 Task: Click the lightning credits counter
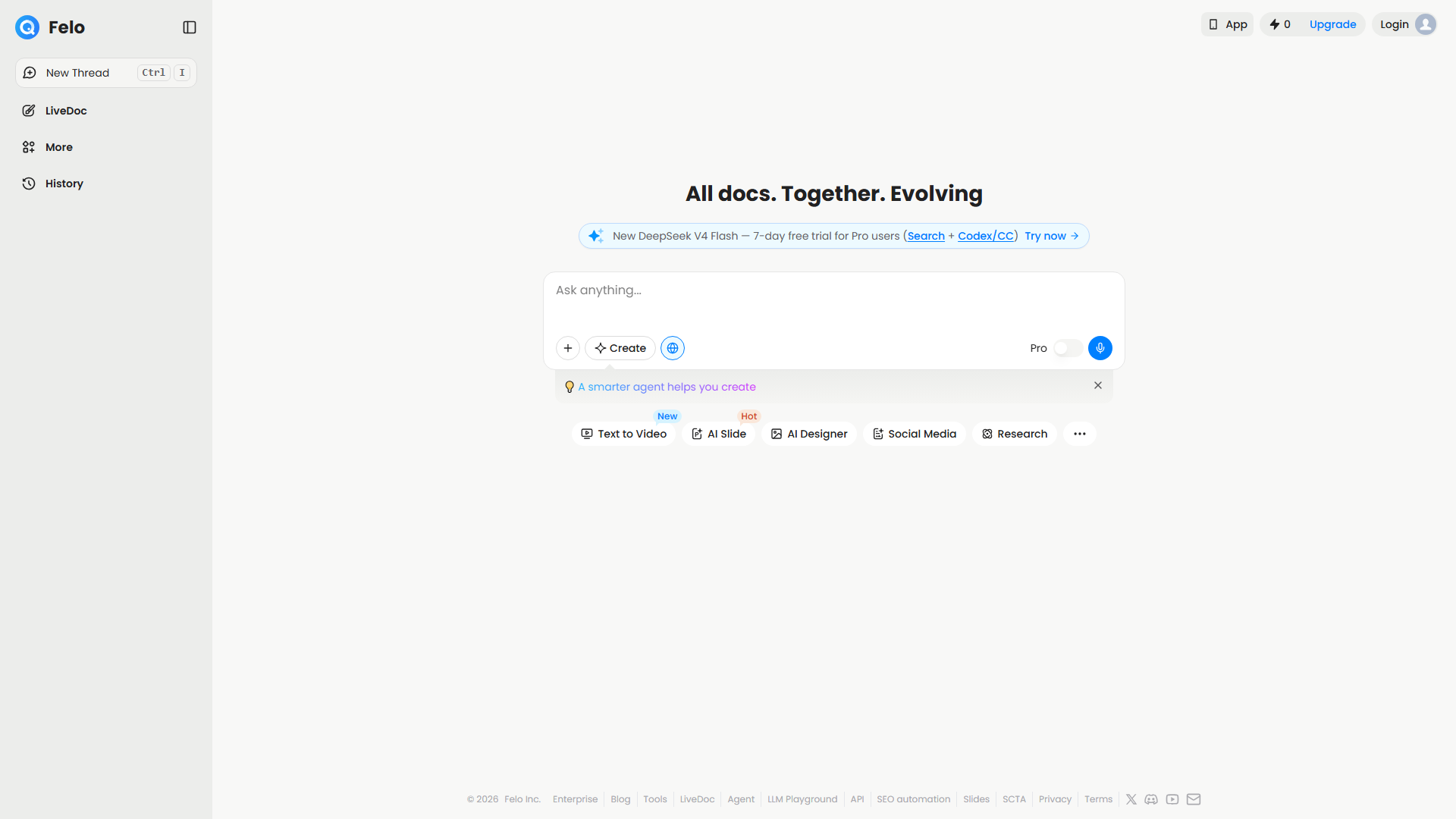click(x=1280, y=24)
